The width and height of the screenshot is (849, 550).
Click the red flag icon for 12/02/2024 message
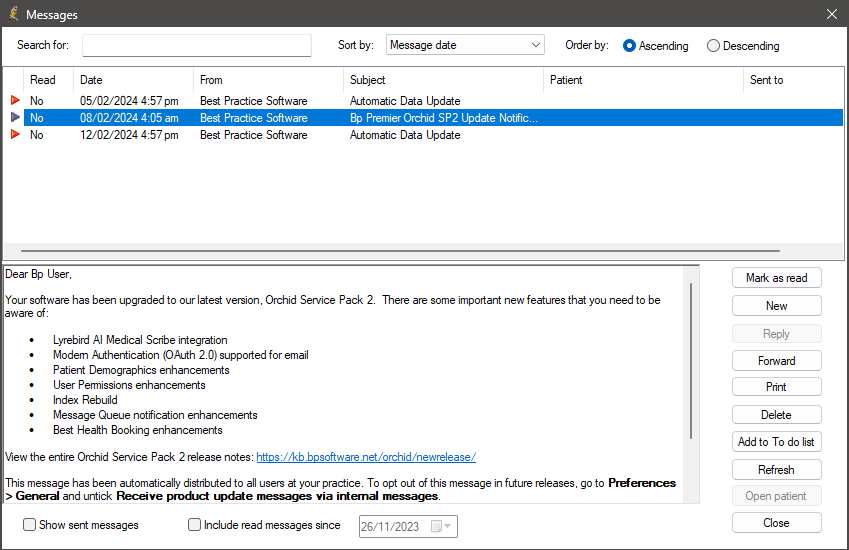(x=15, y=134)
